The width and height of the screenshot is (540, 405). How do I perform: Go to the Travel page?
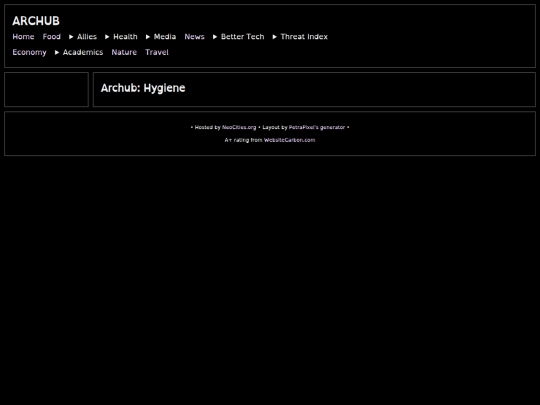157,52
